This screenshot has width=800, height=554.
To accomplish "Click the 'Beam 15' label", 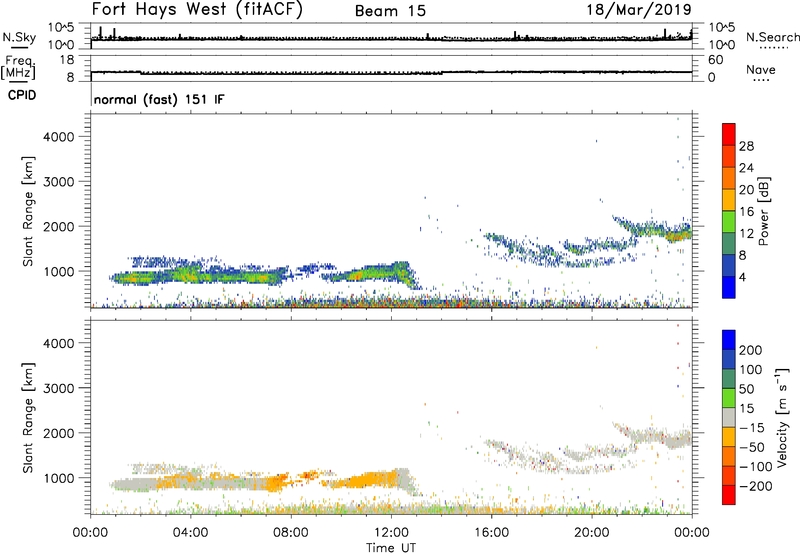I will [390, 11].
